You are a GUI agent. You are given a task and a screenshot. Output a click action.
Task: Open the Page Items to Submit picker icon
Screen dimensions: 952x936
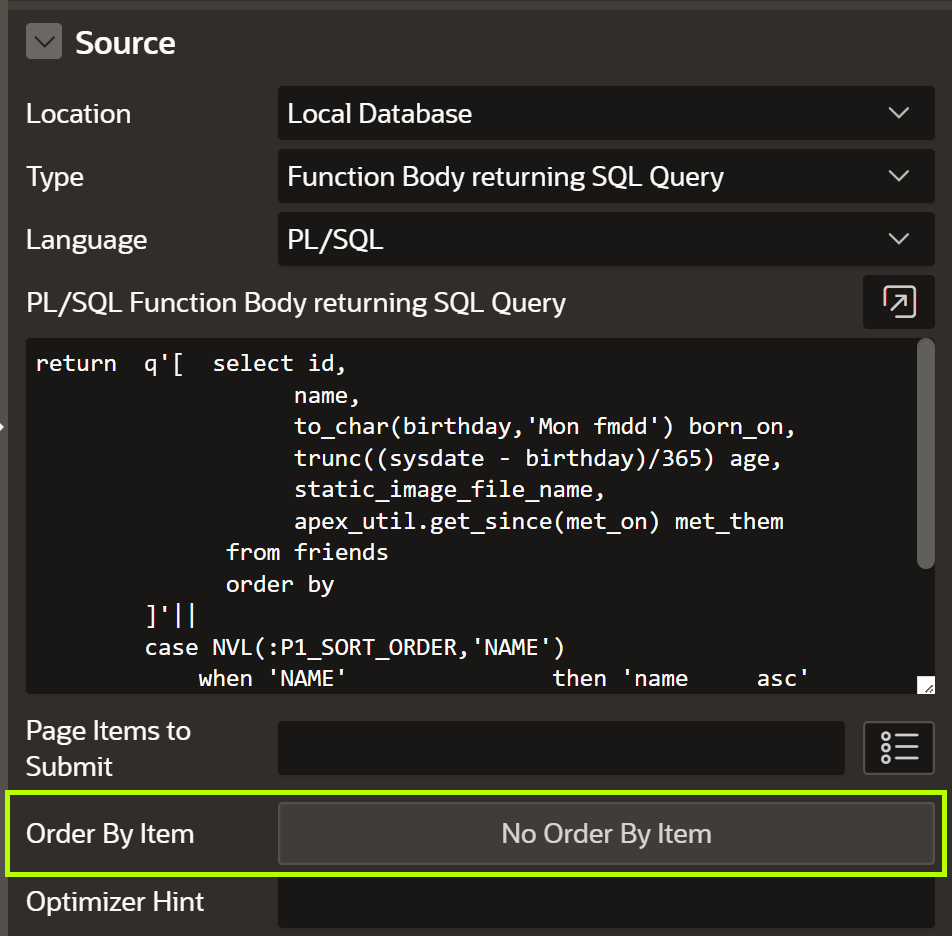click(x=898, y=748)
